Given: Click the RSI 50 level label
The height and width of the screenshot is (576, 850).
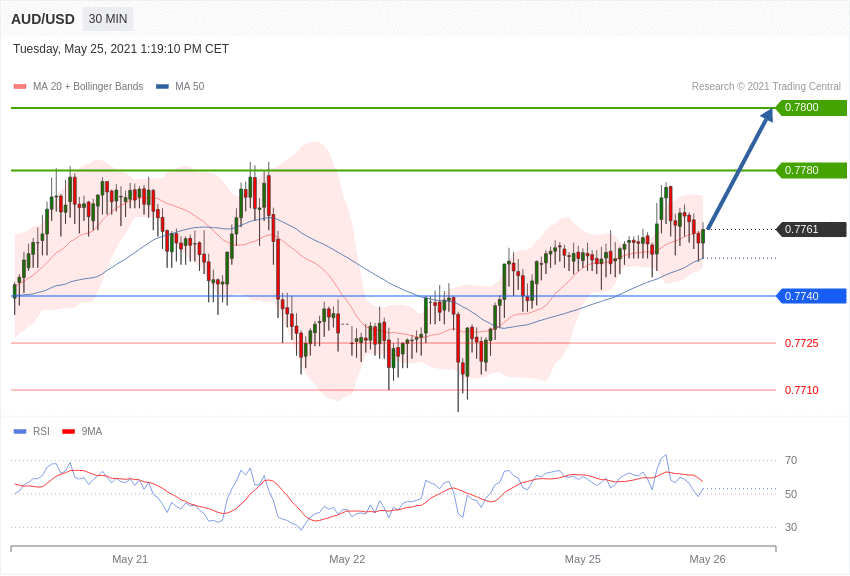Looking at the screenshot, I should (791, 494).
